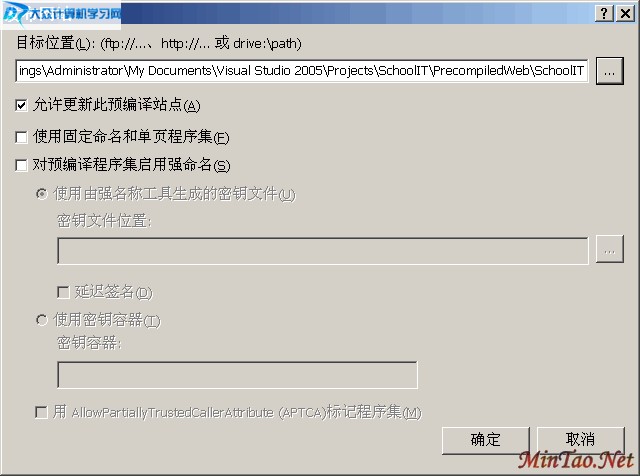
Task: Click the help question mark button
Action: (x=604, y=13)
